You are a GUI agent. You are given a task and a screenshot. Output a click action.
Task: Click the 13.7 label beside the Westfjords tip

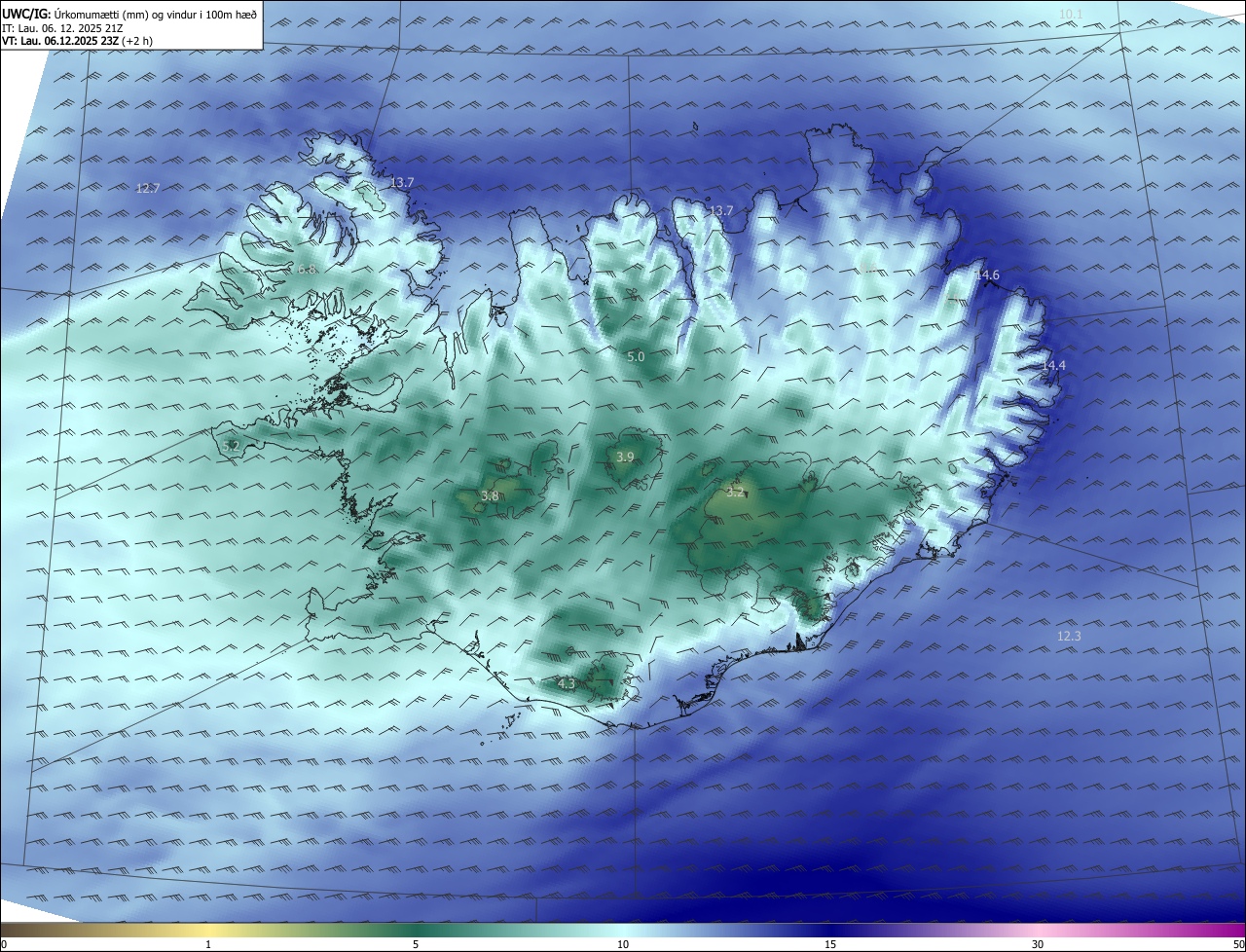(x=402, y=182)
